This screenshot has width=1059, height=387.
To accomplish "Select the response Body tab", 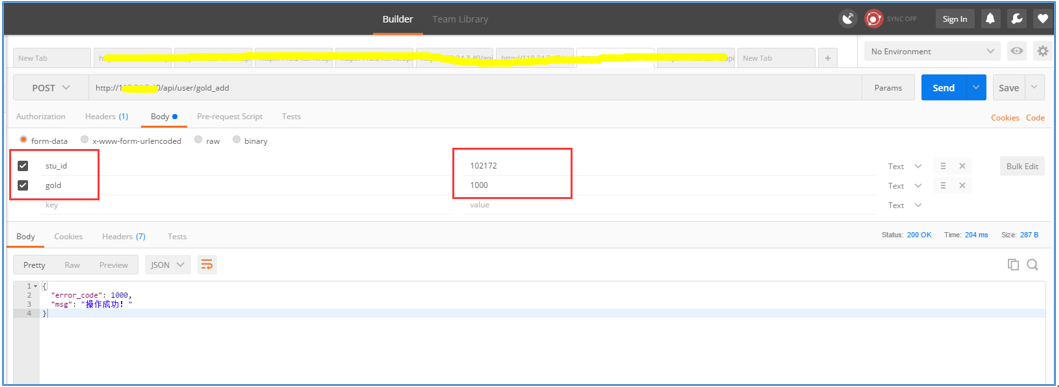I will tap(26, 236).
